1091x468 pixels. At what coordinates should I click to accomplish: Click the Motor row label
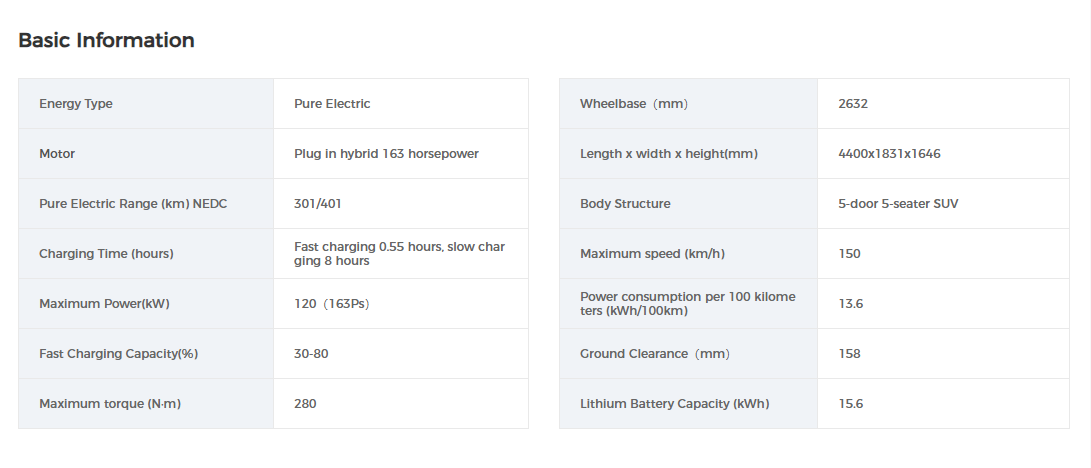tap(57, 154)
